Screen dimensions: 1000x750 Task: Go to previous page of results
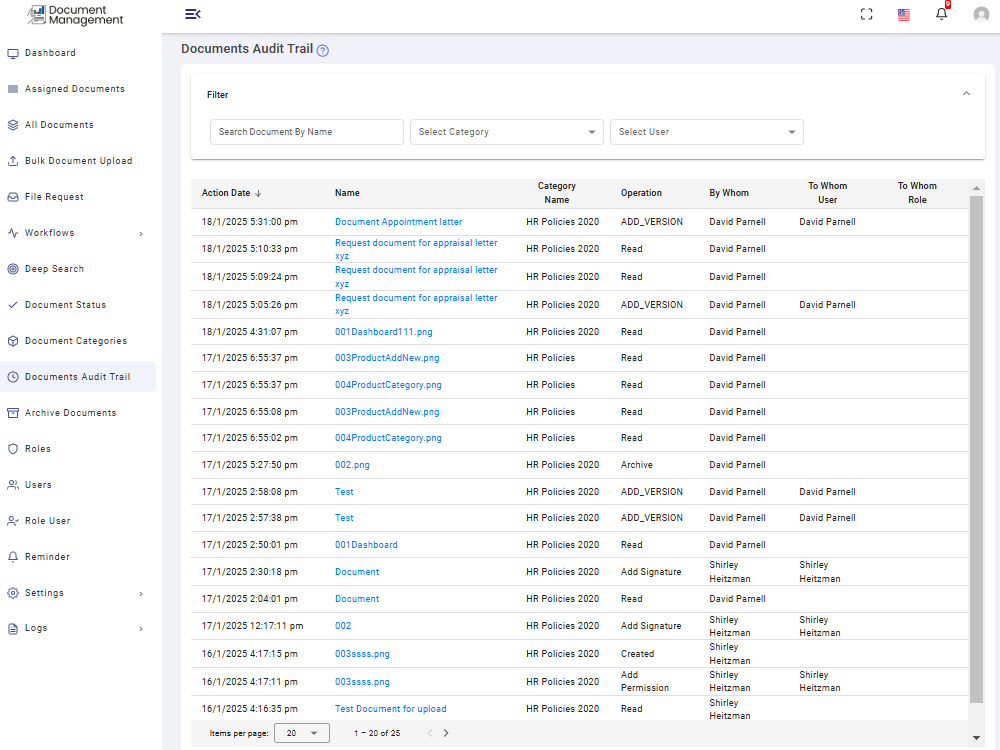point(429,733)
